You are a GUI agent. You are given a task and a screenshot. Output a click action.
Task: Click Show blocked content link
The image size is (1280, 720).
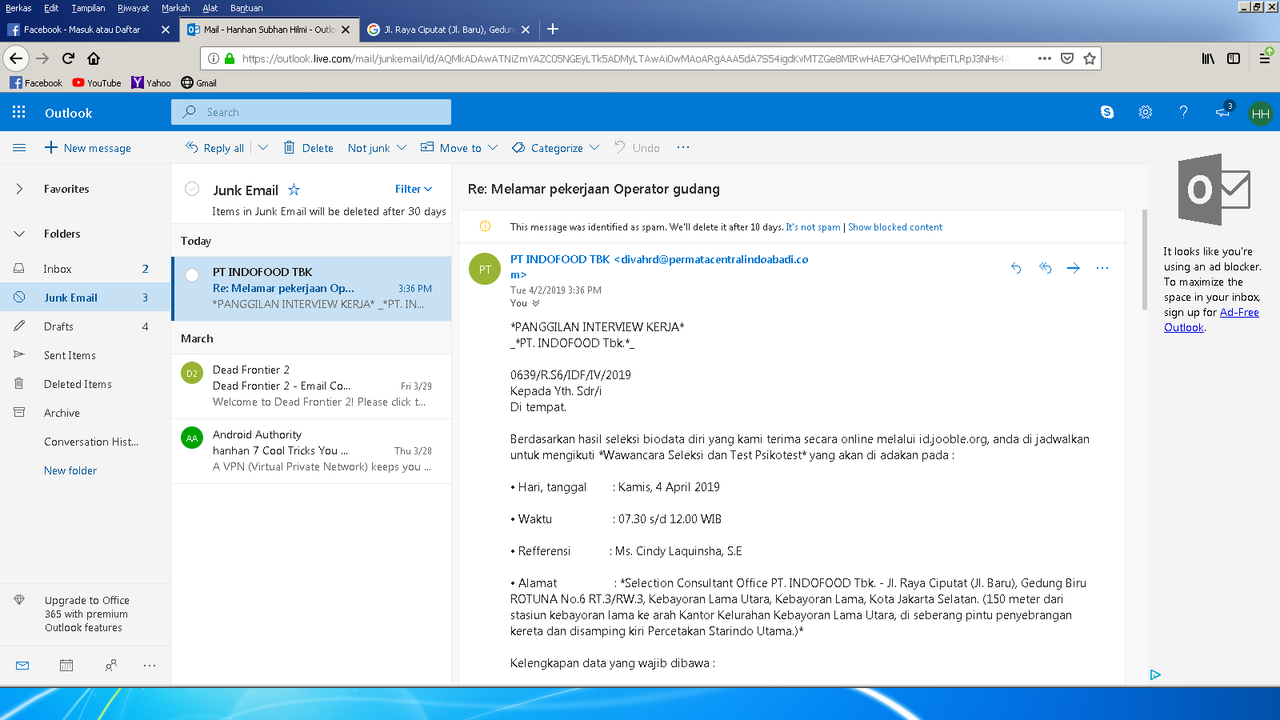(895, 227)
